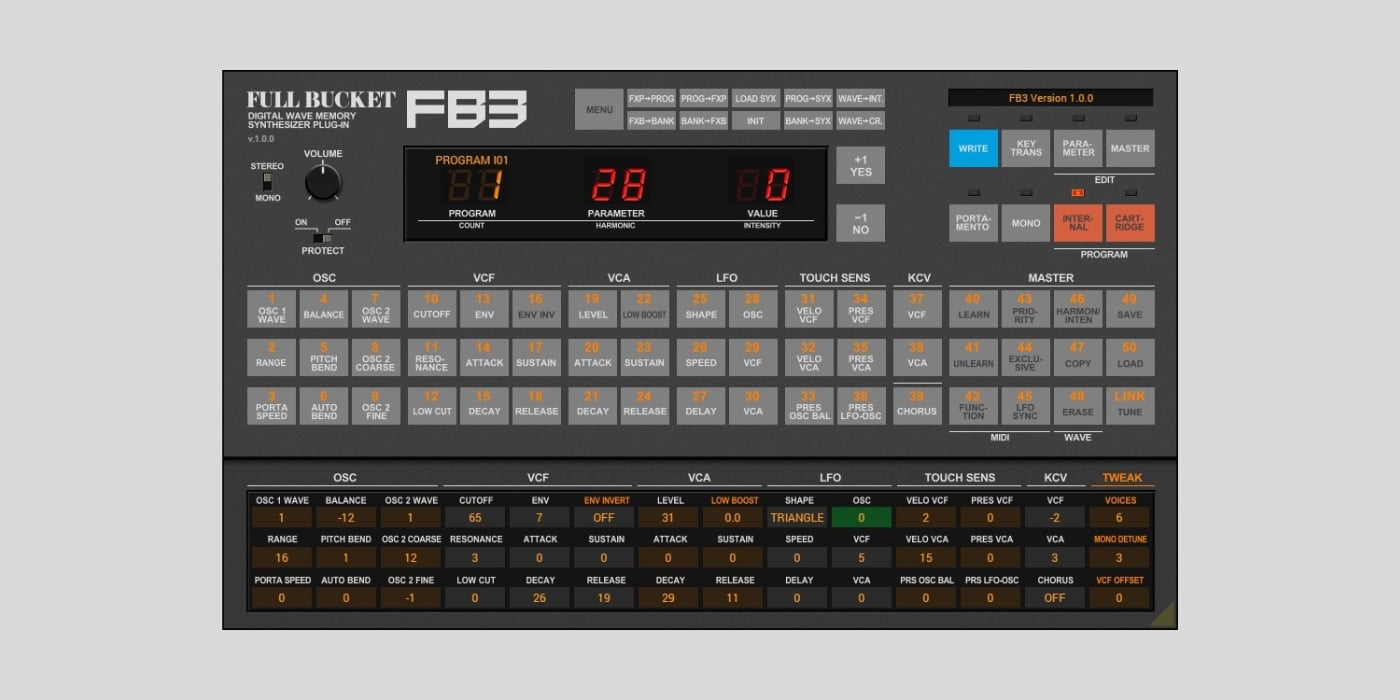Image resolution: width=1400 pixels, height=700 pixels.
Task: Click the green LFO OSC value field
Action: [861, 518]
